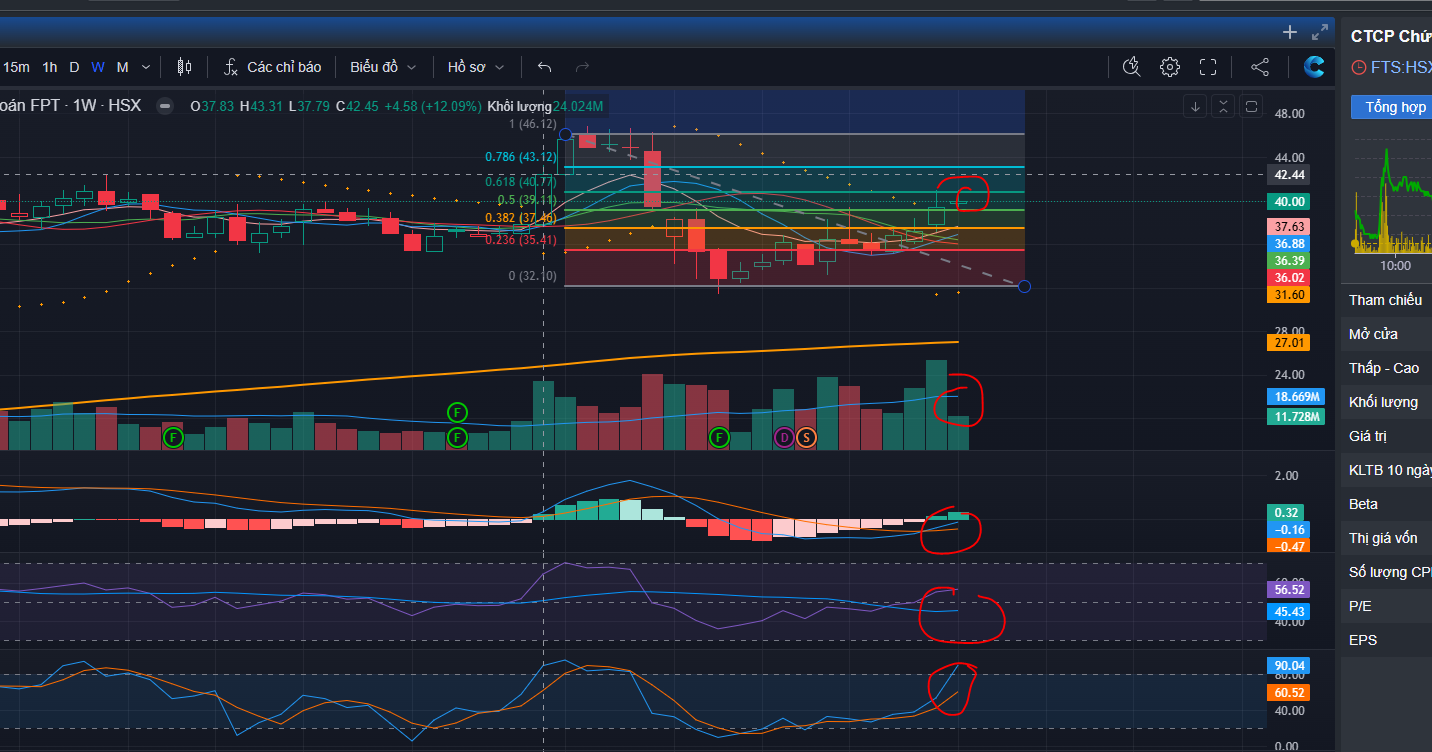The height and width of the screenshot is (752, 1432).
Task: Maximize the price pane
Action: coord(1252,107)
